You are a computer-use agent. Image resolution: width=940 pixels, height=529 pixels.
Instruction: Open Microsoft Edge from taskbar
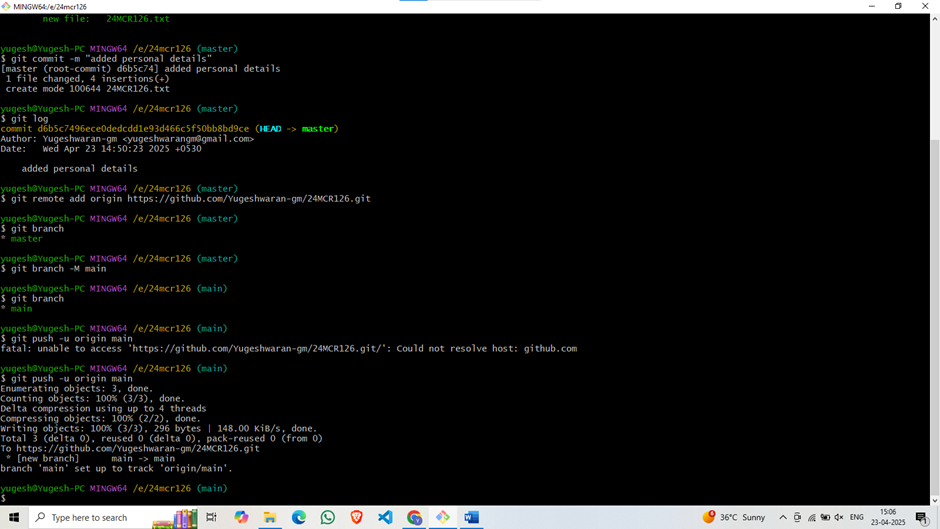coord(299,517)
